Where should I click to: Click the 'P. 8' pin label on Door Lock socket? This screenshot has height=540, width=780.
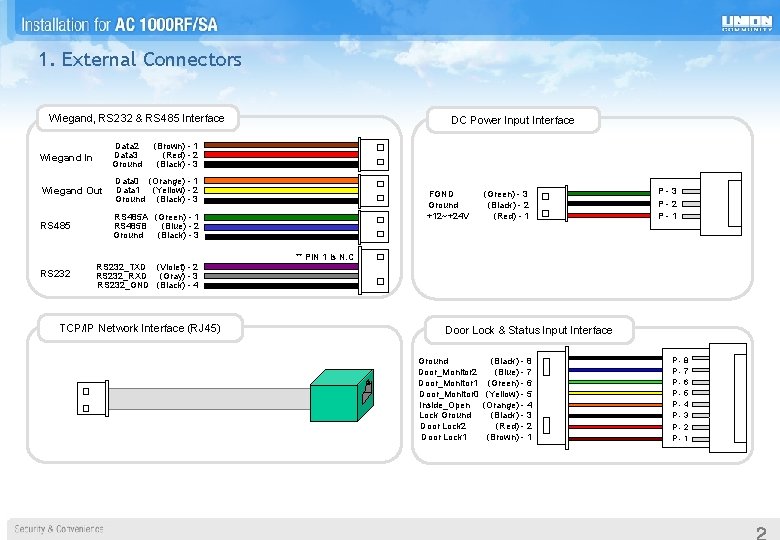pos(680,360)
